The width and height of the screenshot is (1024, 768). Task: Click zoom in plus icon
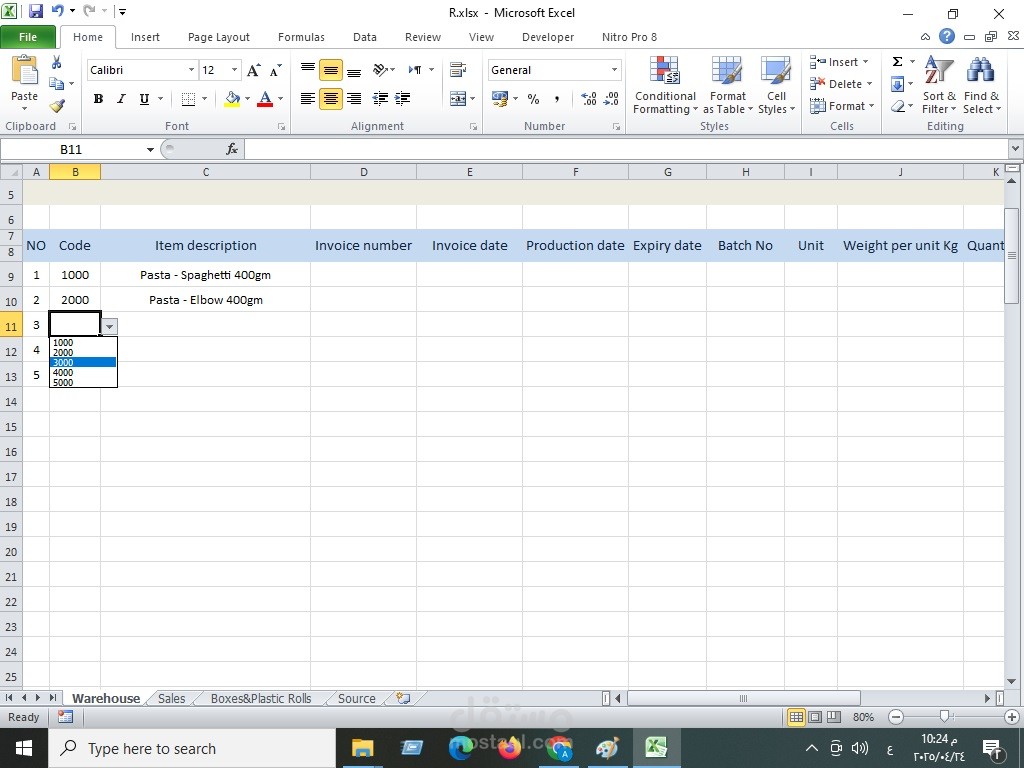[x=1013, y=717]
